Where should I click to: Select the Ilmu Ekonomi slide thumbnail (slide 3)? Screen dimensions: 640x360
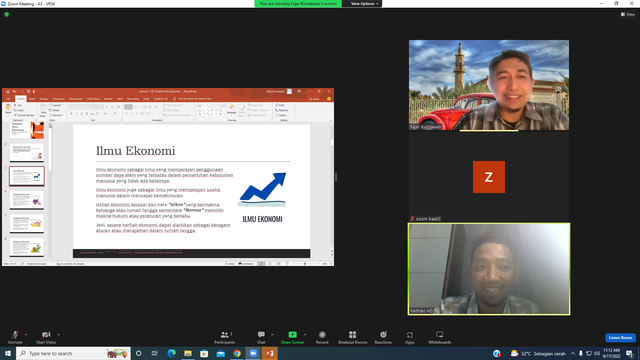[27, 176]
